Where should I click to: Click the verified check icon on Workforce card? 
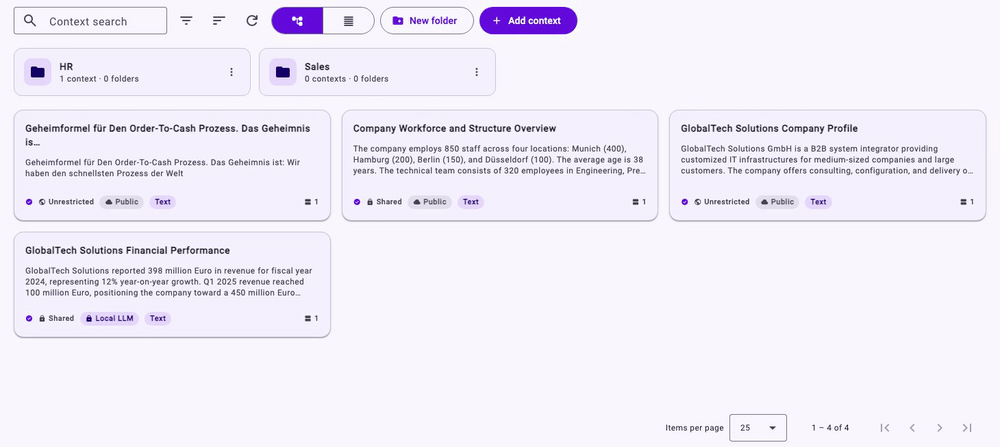tap(357, 202)
